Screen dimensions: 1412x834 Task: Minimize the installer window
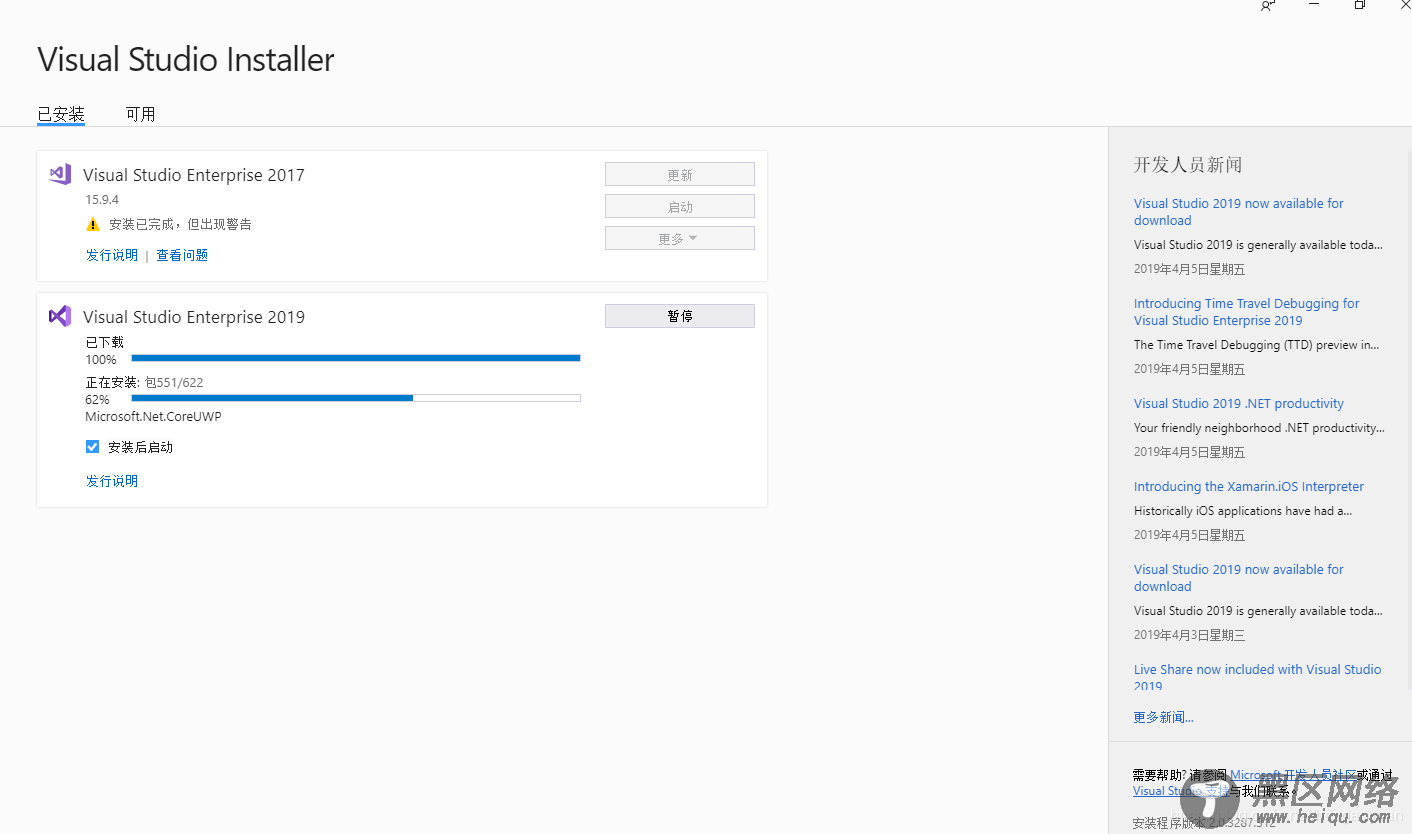pyautogui.click(x=1314, y=5)
